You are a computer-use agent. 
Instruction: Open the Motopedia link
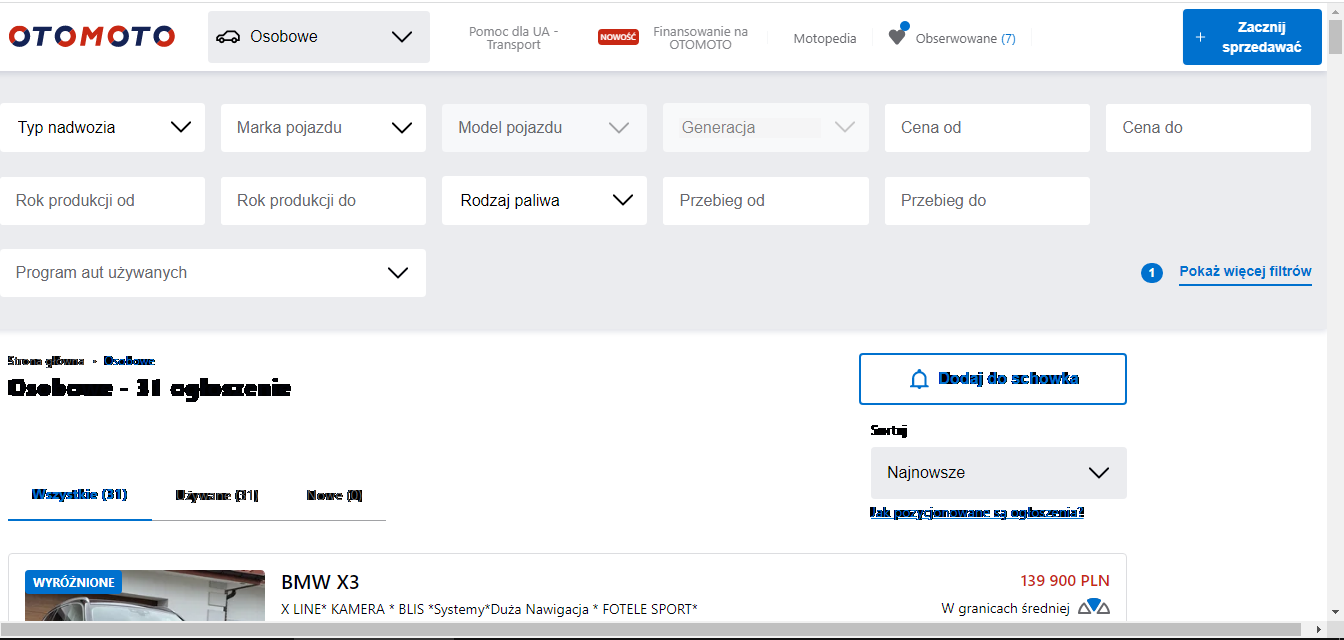[825, 38]
